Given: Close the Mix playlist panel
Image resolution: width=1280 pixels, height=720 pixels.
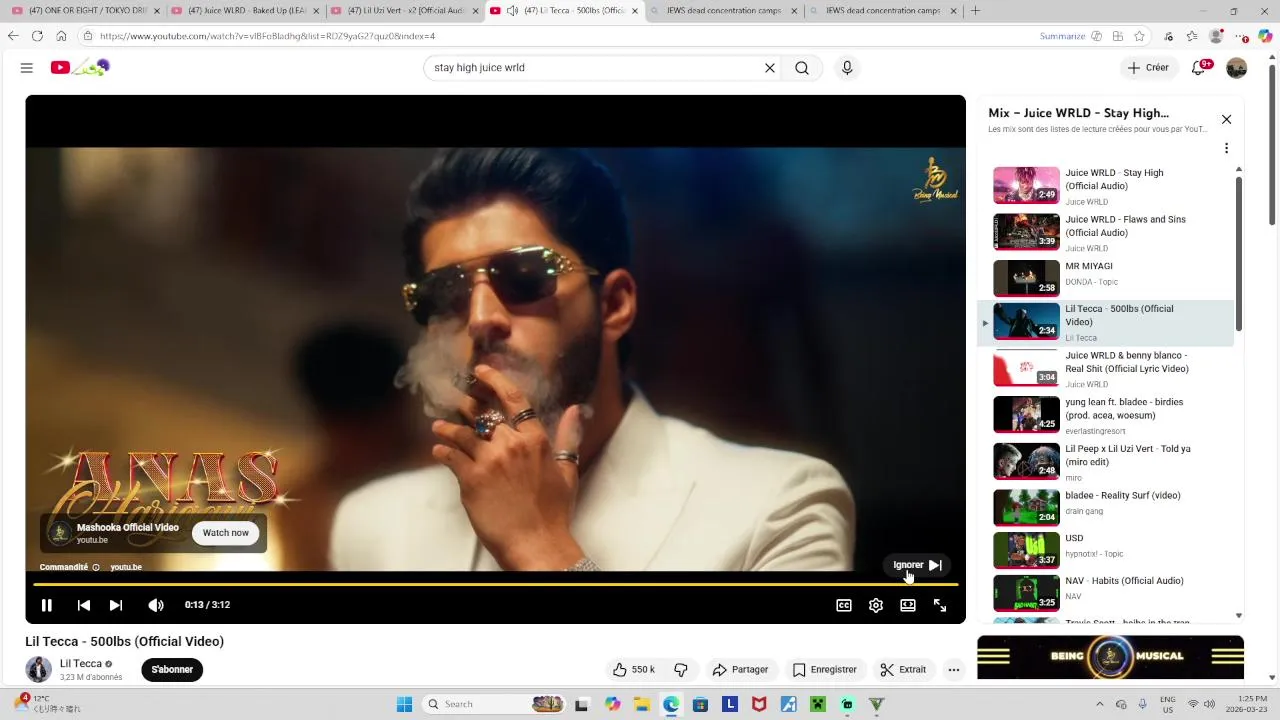Looking at the screenshot, I should [x=1226, y=120].
